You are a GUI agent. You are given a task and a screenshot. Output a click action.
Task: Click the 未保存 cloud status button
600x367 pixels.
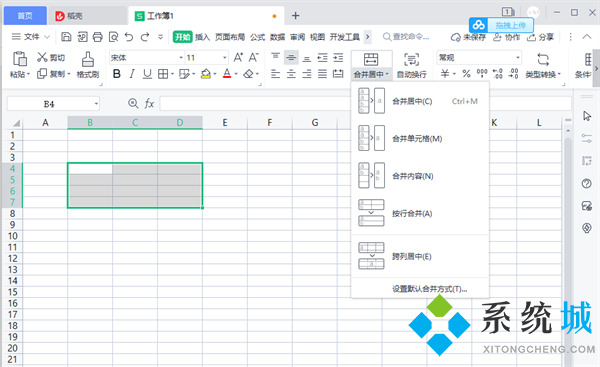click(x=468, y=37)
